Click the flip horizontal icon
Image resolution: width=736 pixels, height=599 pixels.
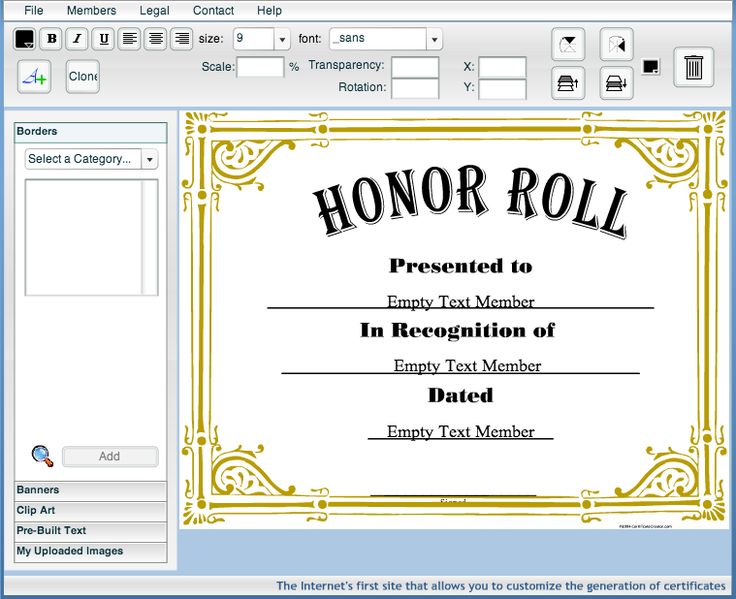click(x=617, y=45)
